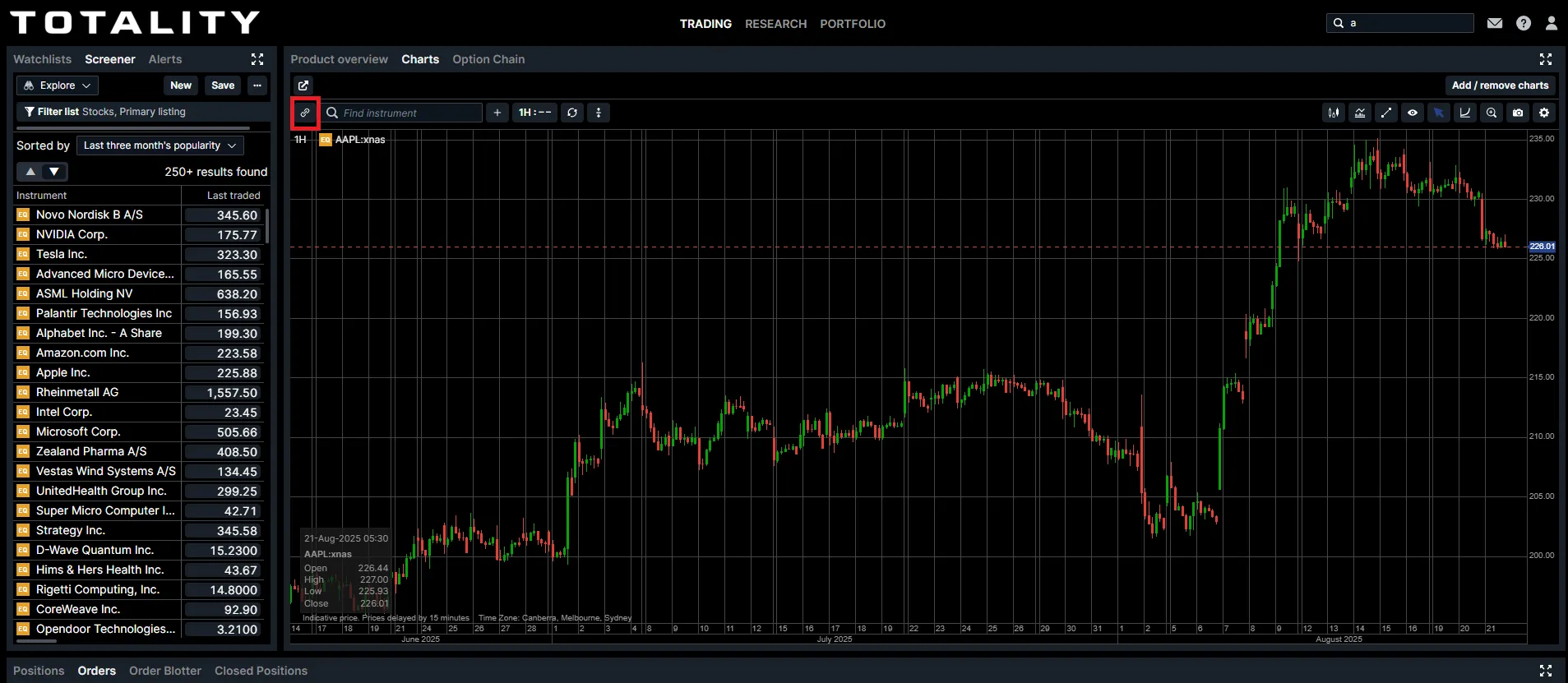1568x683 pixels.
Task: Expand the Charts panel to full screen
Action: 1546,59
